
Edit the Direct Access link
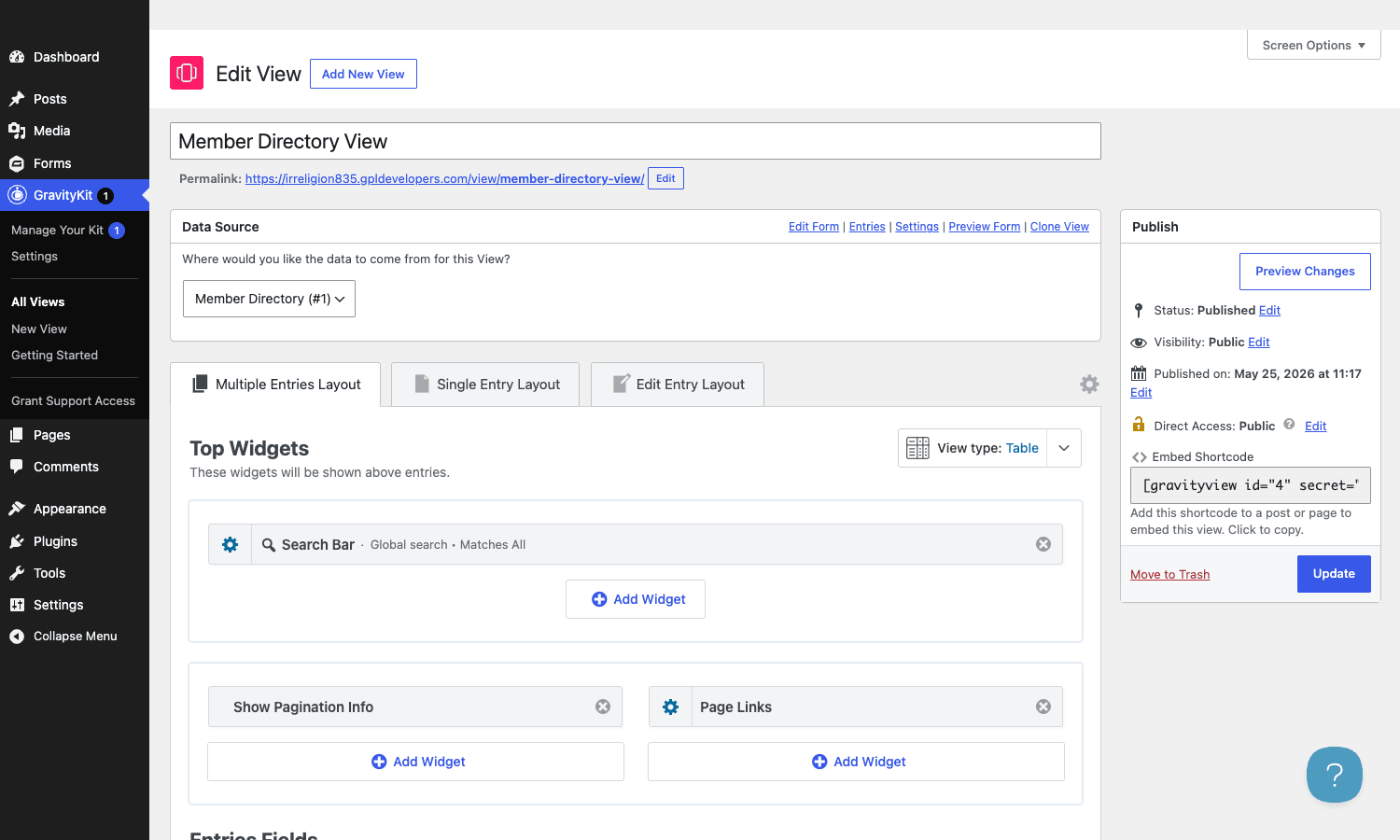point(1316,426)
